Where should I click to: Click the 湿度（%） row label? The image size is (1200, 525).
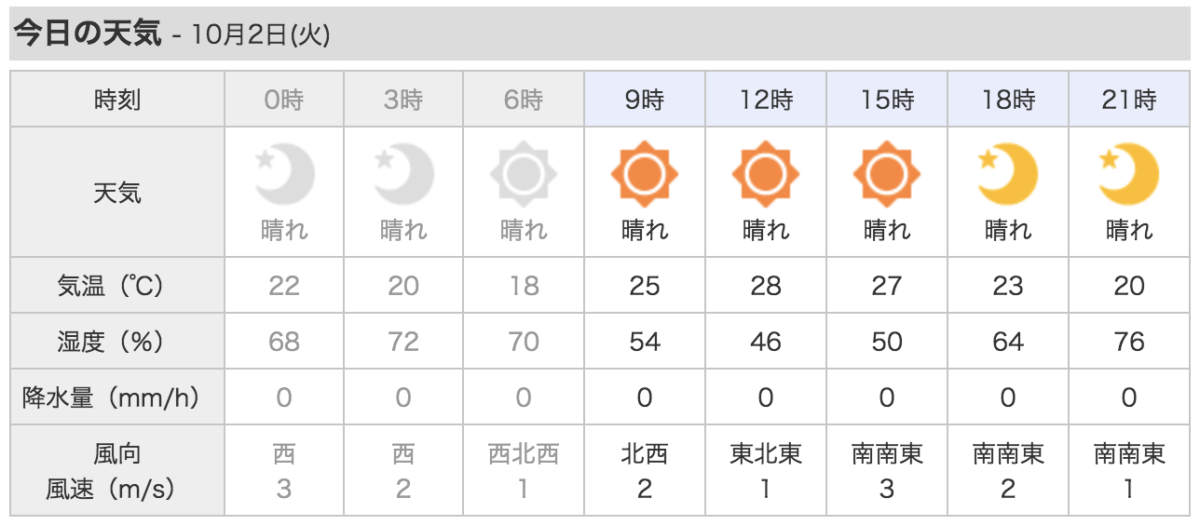tap(117, 342)
